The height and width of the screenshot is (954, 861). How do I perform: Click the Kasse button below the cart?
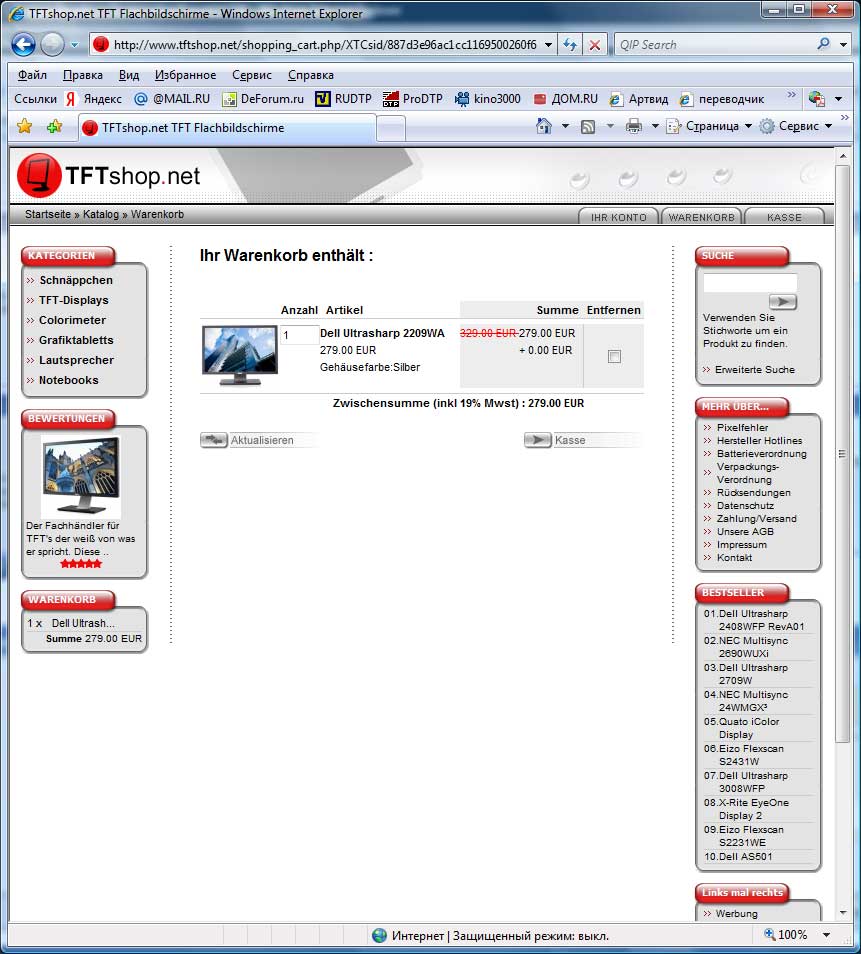582,439
